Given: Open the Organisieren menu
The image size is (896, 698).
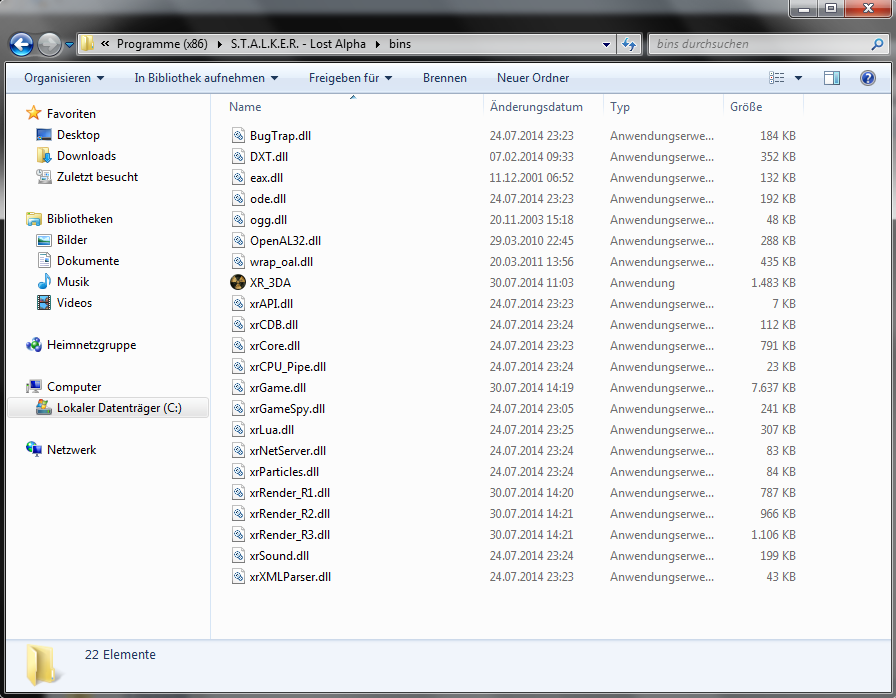Looking at the screenshot, I should pos(64,78).
